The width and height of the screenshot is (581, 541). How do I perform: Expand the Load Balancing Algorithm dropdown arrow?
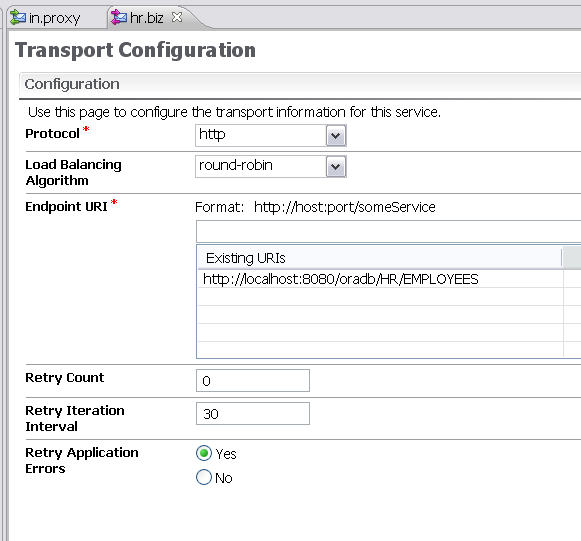(x=336, y=167)
